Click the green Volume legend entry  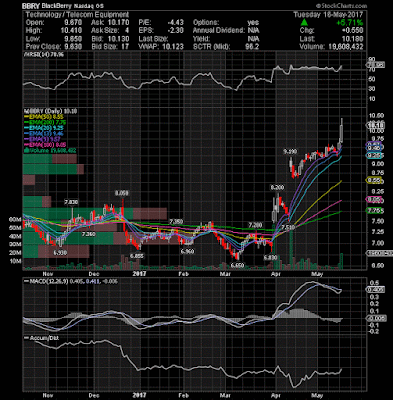click(50, 151)
